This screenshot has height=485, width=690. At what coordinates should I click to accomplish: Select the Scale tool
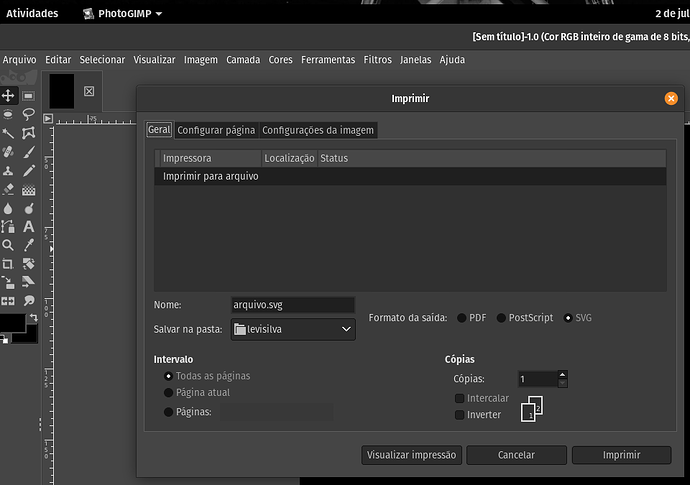[8, 283]
